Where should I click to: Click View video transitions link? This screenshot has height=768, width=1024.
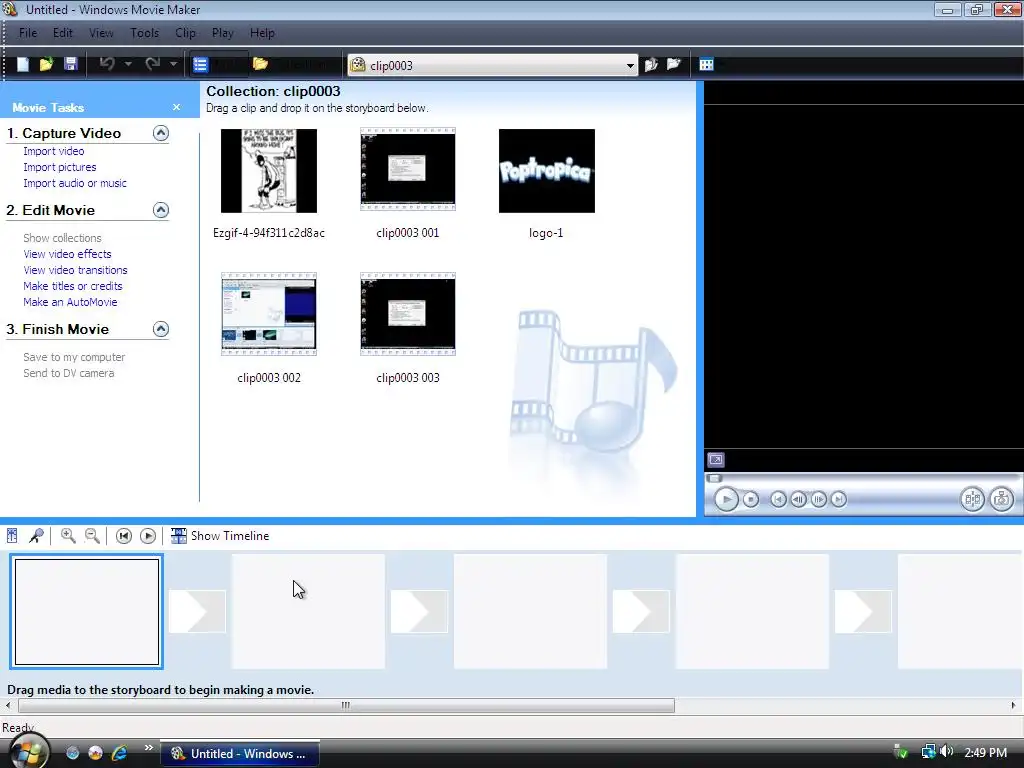(75, 270)
